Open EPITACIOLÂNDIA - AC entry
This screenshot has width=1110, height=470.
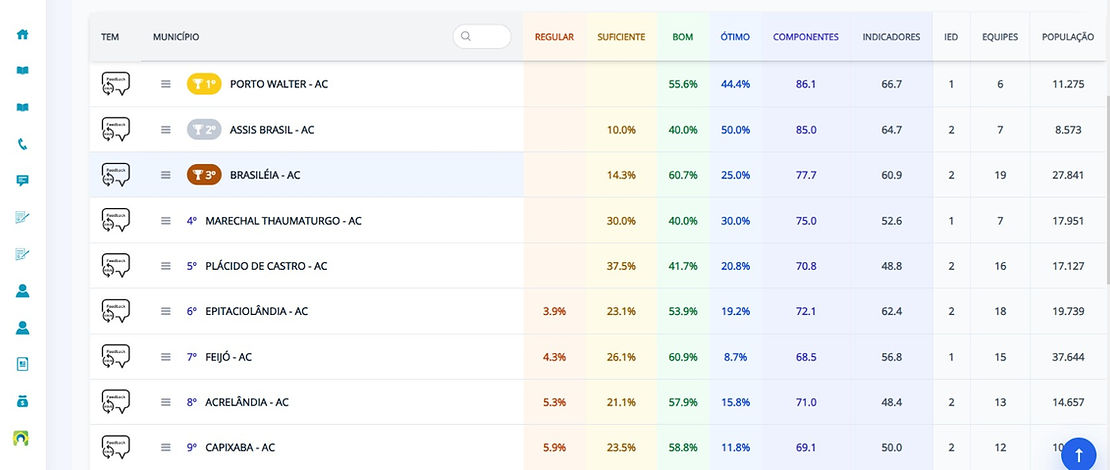[257, 311]
